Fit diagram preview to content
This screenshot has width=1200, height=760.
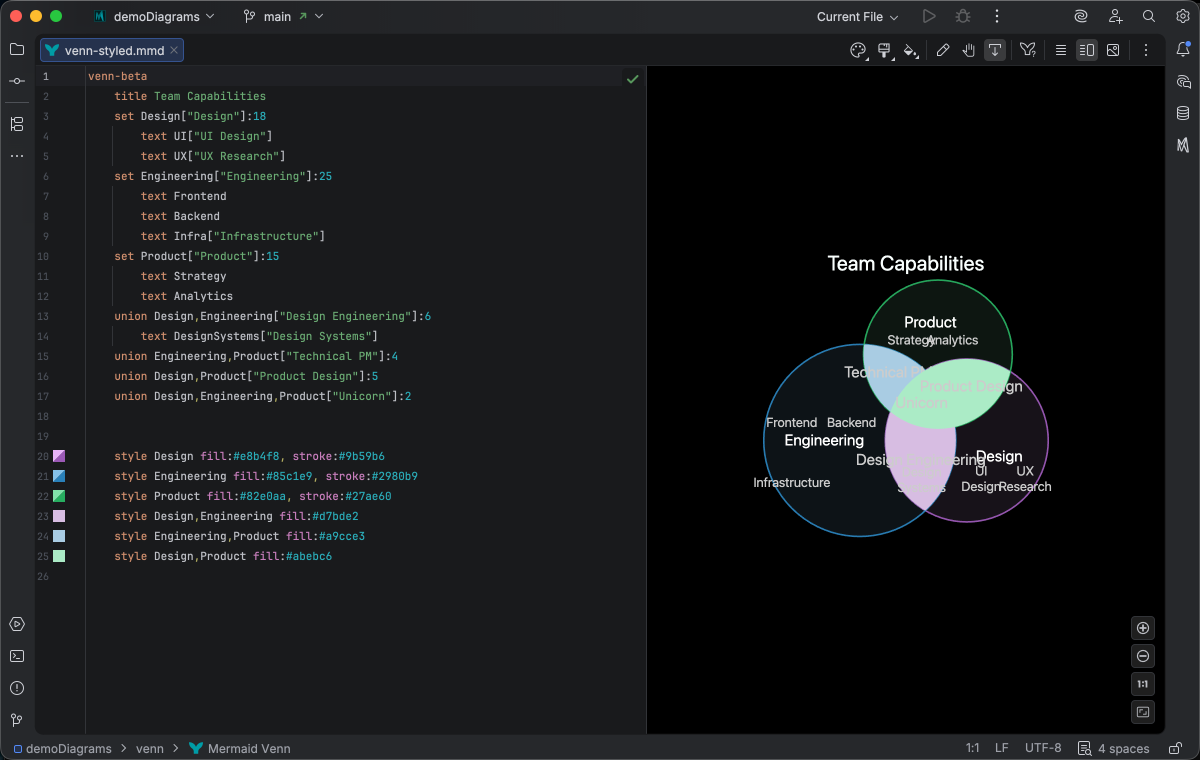pyautogui.click(x=1143, y=712)
